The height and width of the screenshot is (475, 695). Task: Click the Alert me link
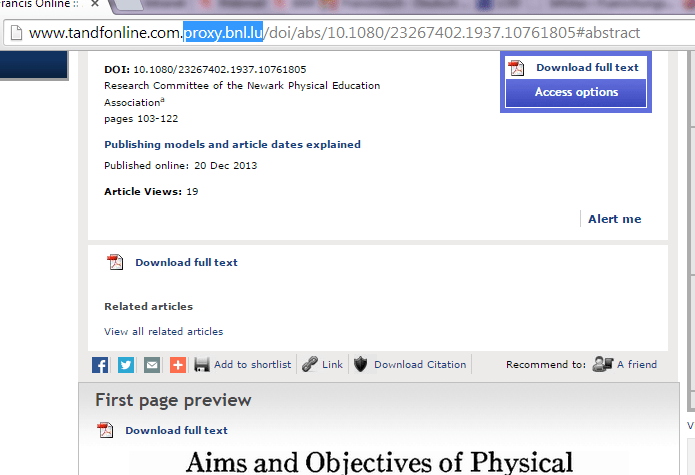pos(614,219)
